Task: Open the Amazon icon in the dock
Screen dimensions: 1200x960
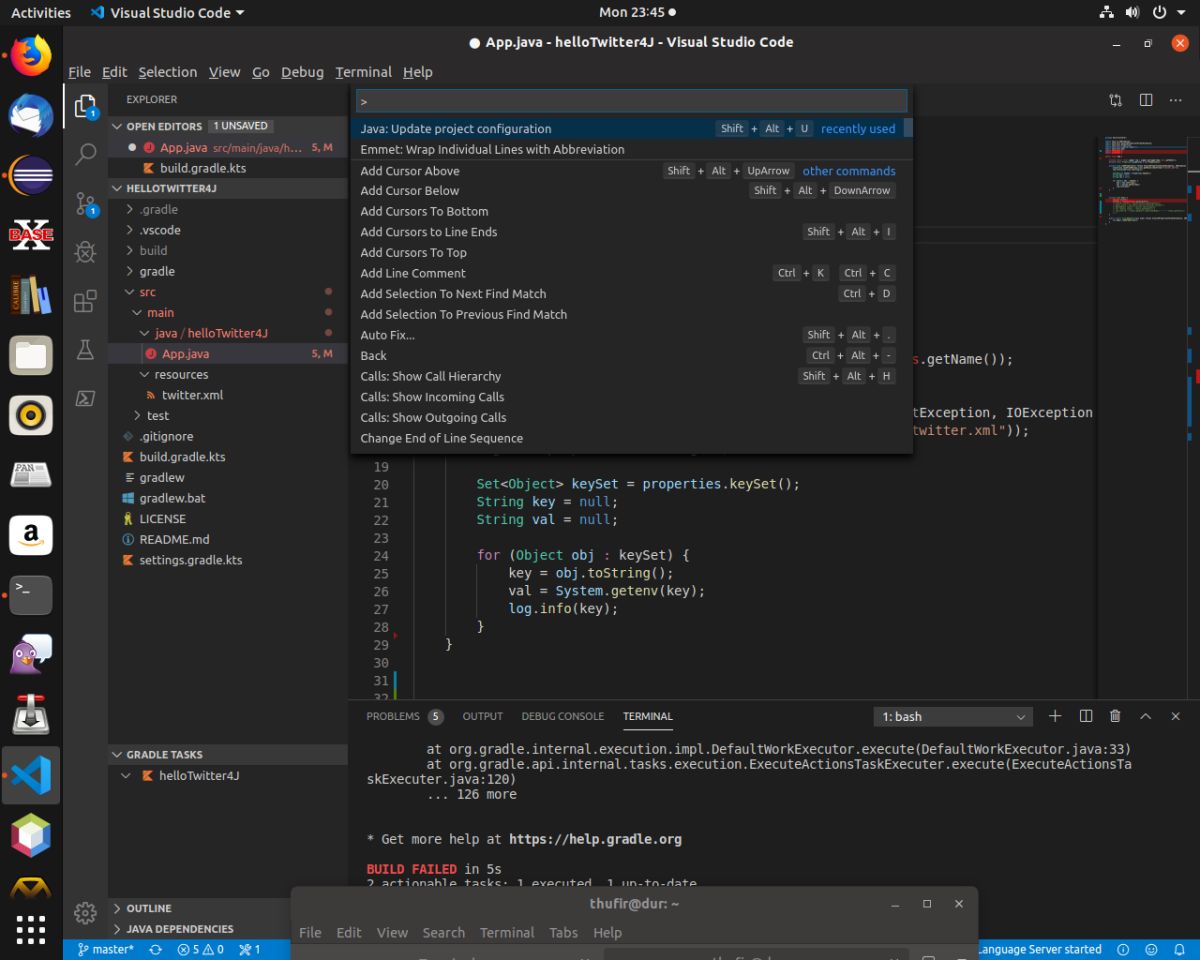Action: tap(31, 535)
